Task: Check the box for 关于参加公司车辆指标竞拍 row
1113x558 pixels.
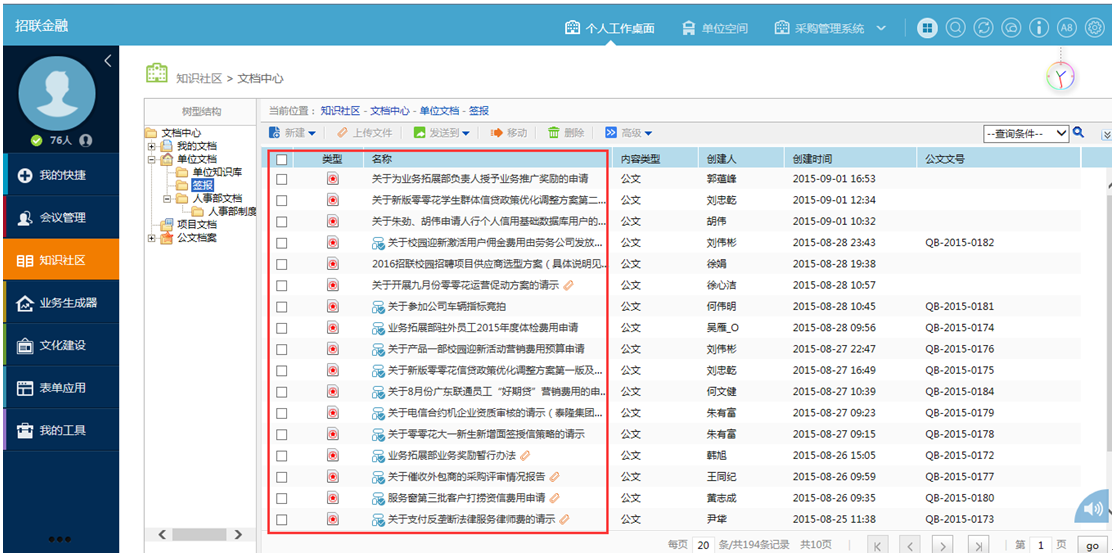Action: tap(282, 307)
